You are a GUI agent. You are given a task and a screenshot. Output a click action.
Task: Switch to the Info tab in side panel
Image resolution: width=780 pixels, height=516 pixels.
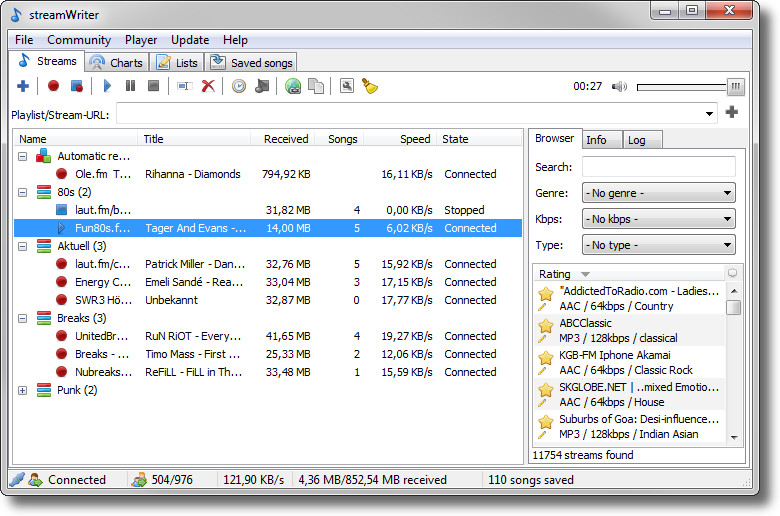coord(602,140)
